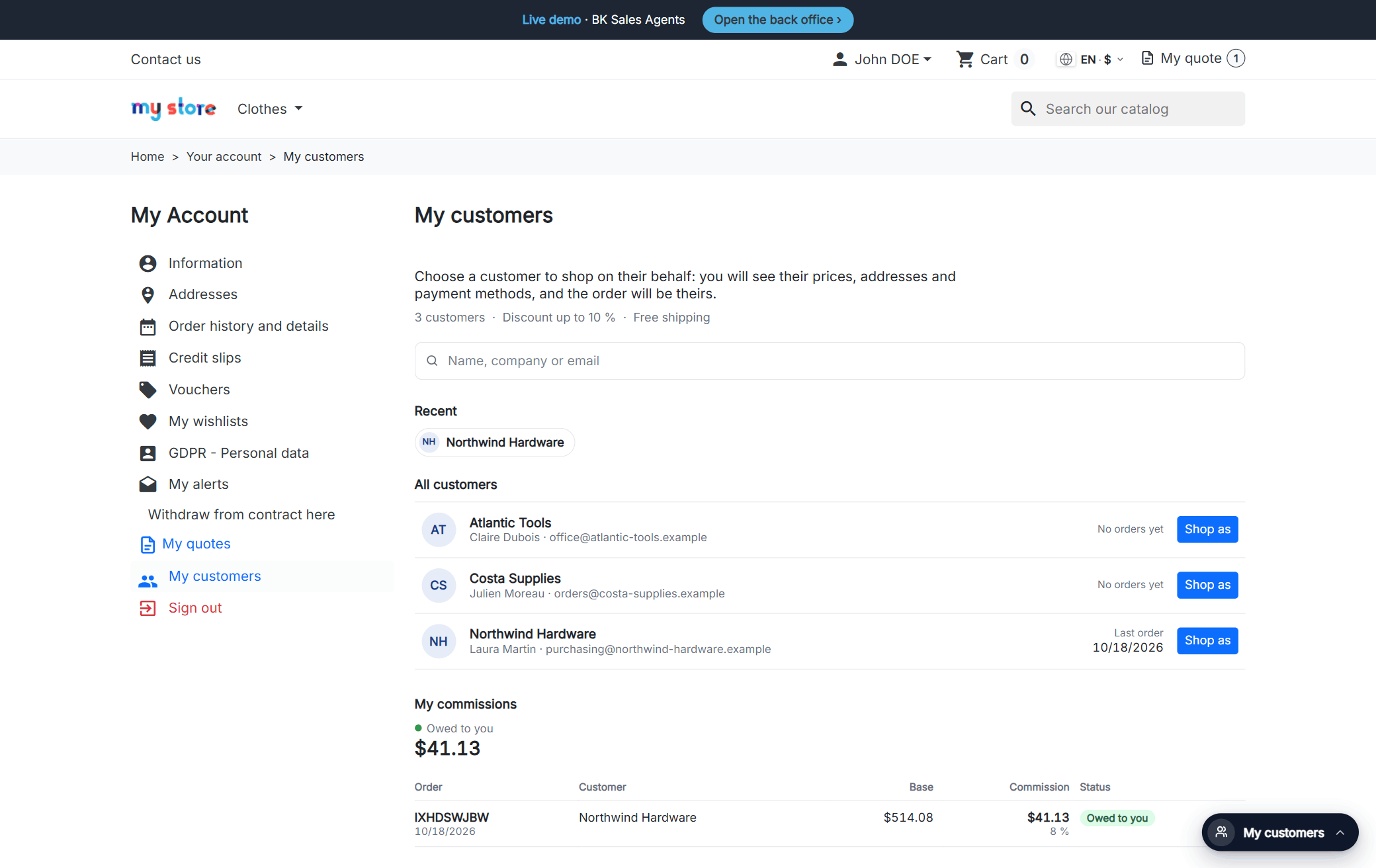This screenshot has height=868, width=1376.
Task: Click the Information person icon in sidebar
Action: point(148,263)
